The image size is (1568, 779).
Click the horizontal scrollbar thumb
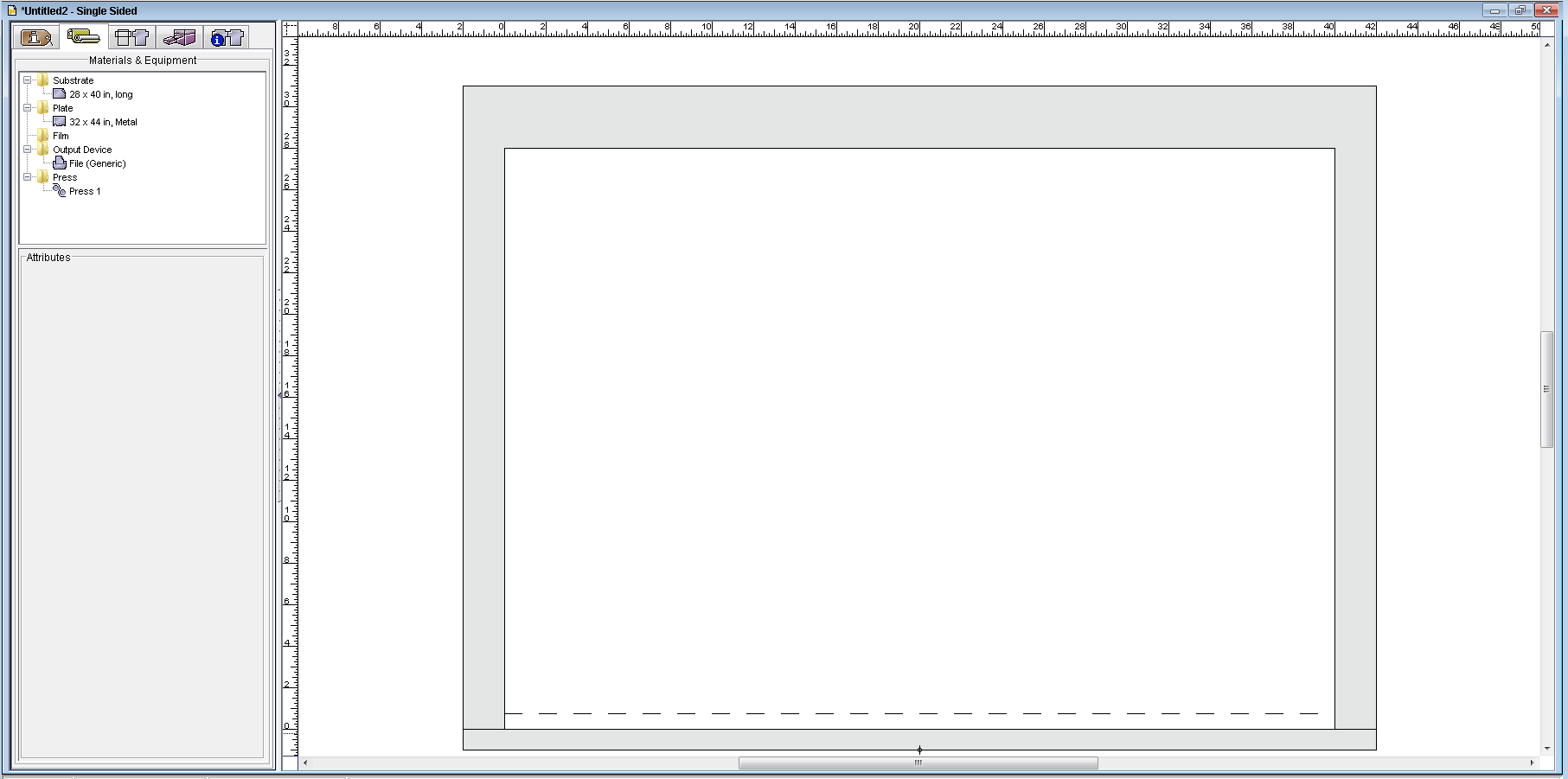[918, 763]
